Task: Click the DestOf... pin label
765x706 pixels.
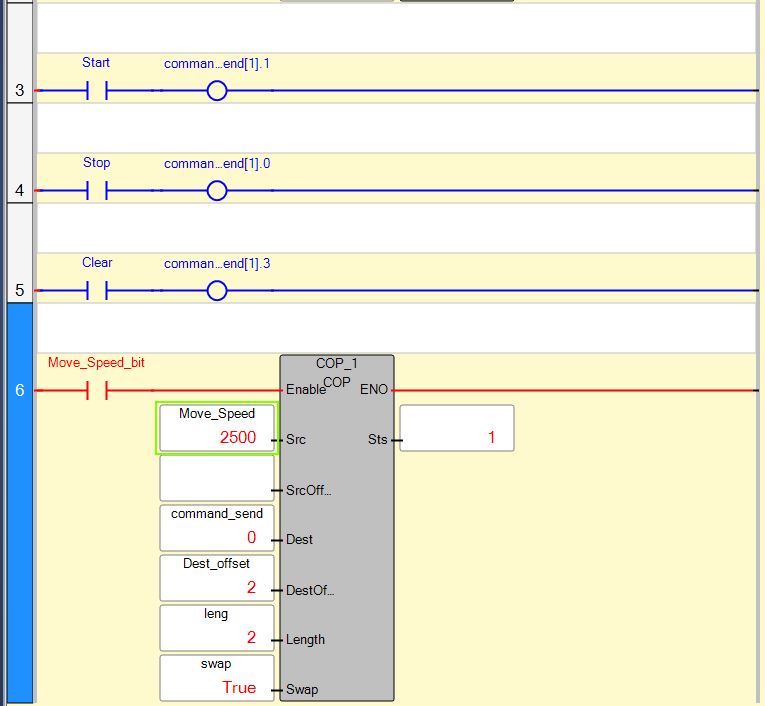Action: [x=310, y=590]
